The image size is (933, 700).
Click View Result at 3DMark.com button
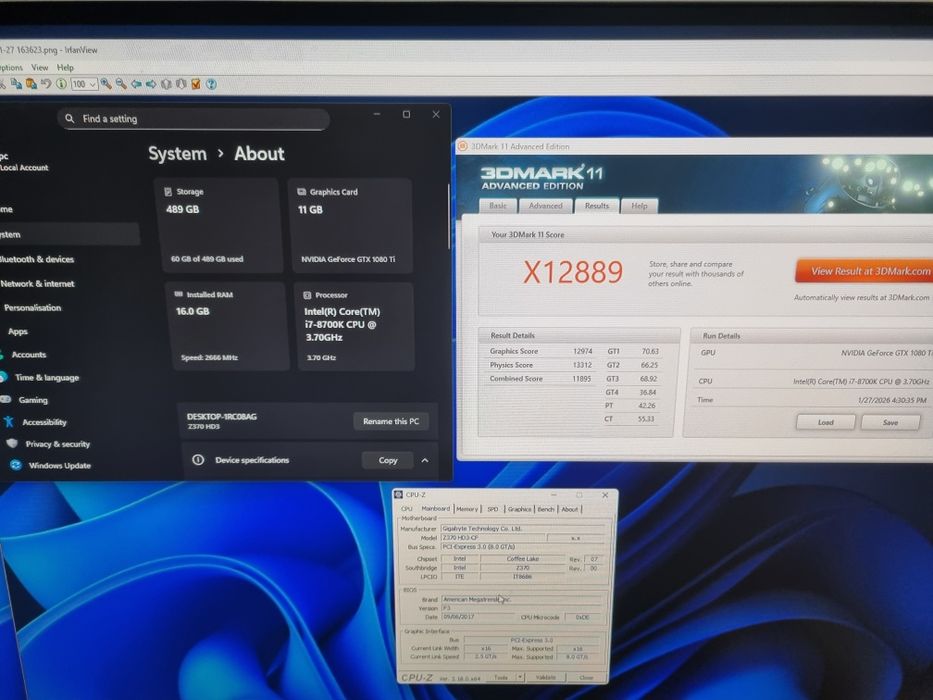tap(865, 271)
